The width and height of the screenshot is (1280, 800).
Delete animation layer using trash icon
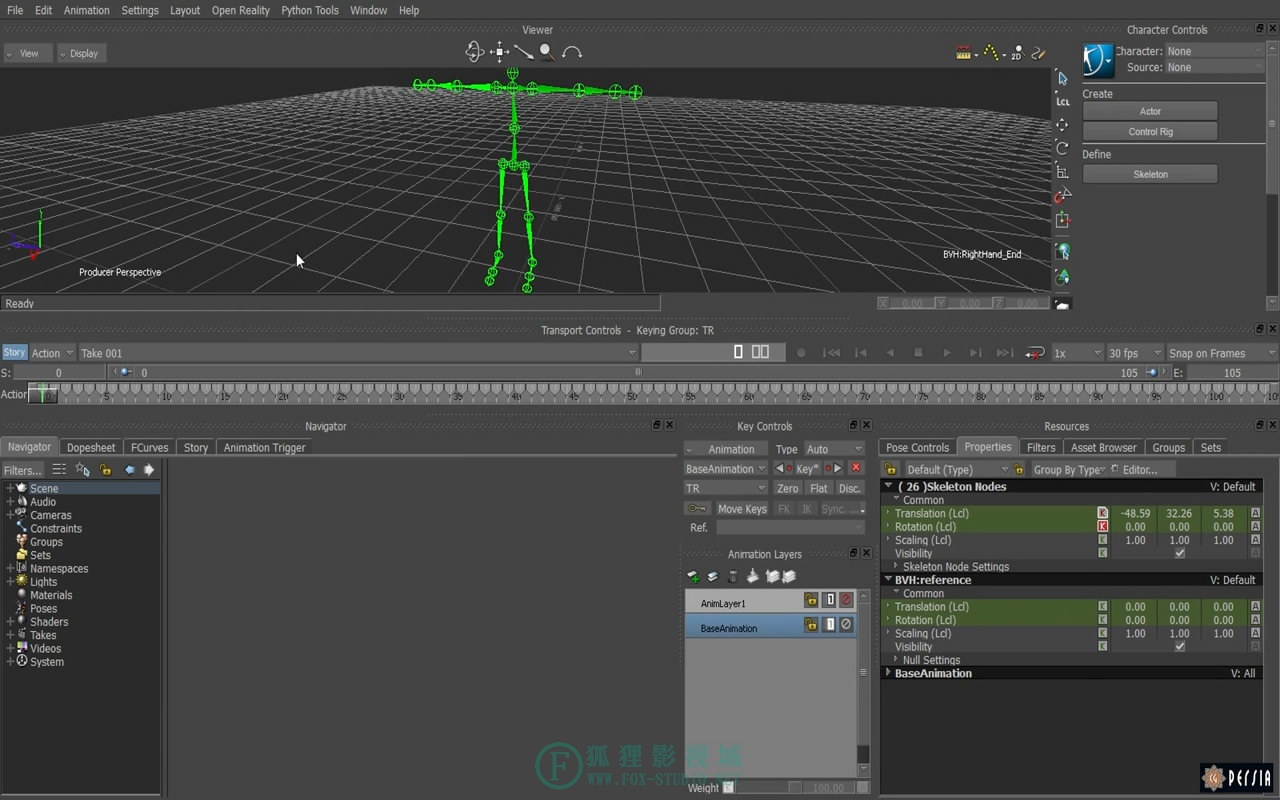[x=733, y=577]
